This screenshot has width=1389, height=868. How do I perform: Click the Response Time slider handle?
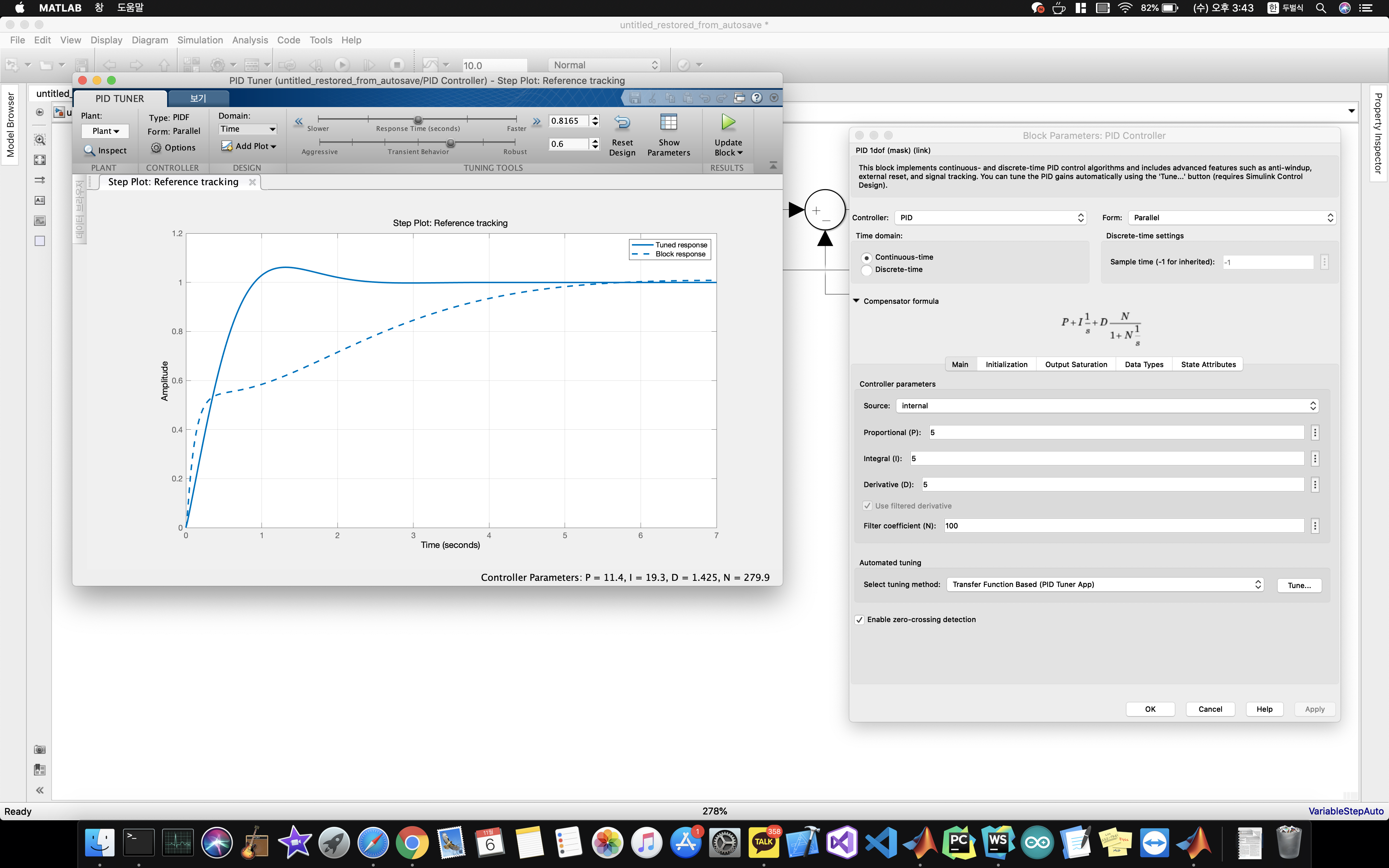coord(418,119)
